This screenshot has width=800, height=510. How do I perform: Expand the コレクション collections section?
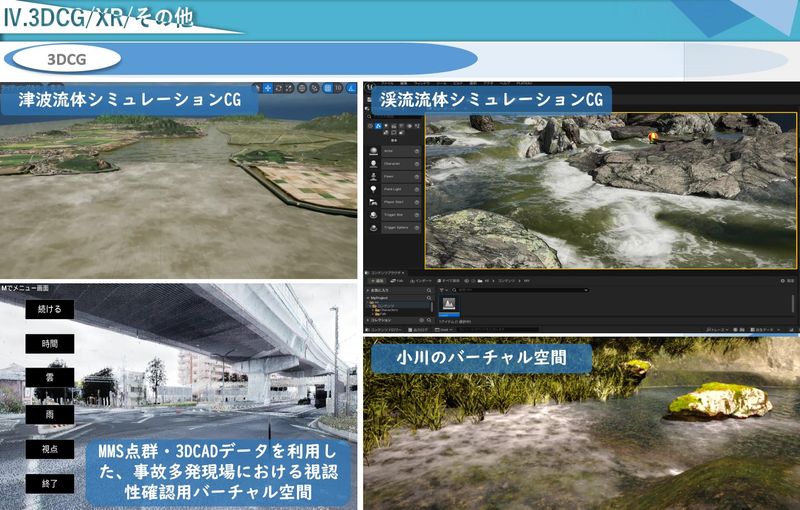click(368, 320)
